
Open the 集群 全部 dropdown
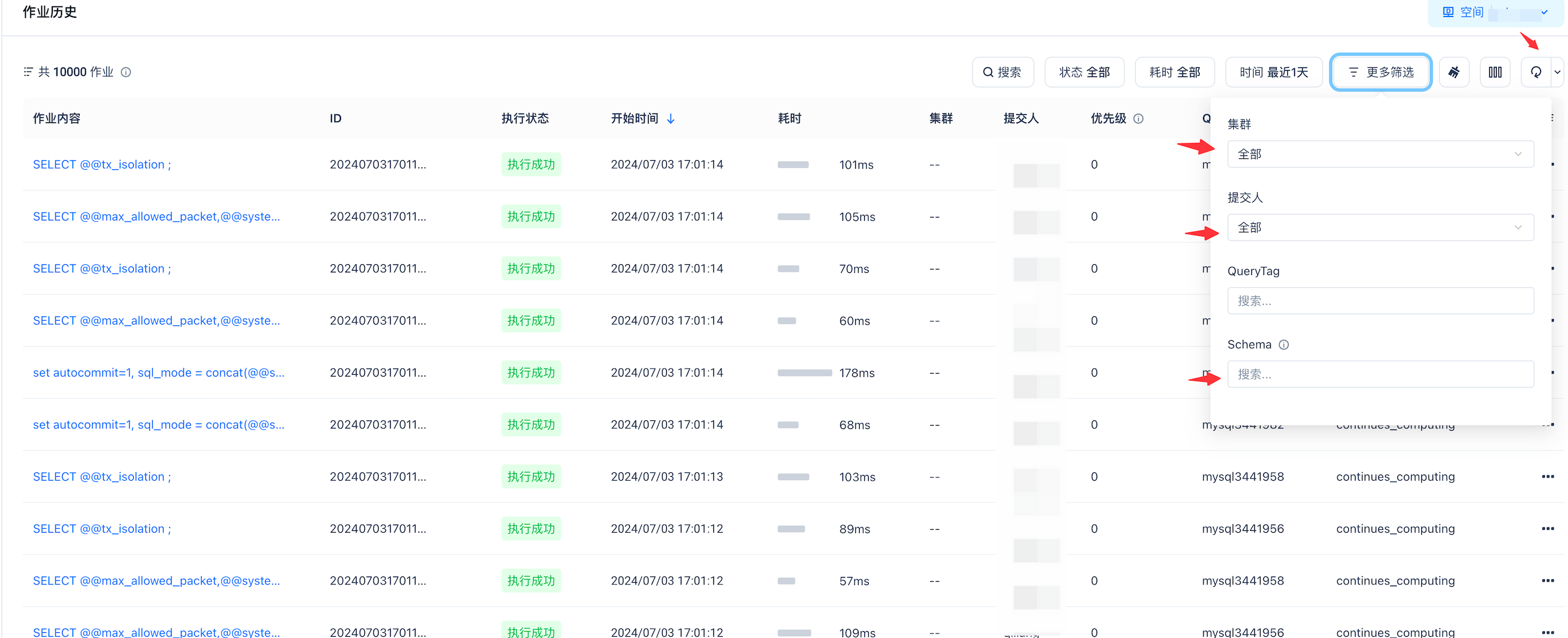(1380, 154)
